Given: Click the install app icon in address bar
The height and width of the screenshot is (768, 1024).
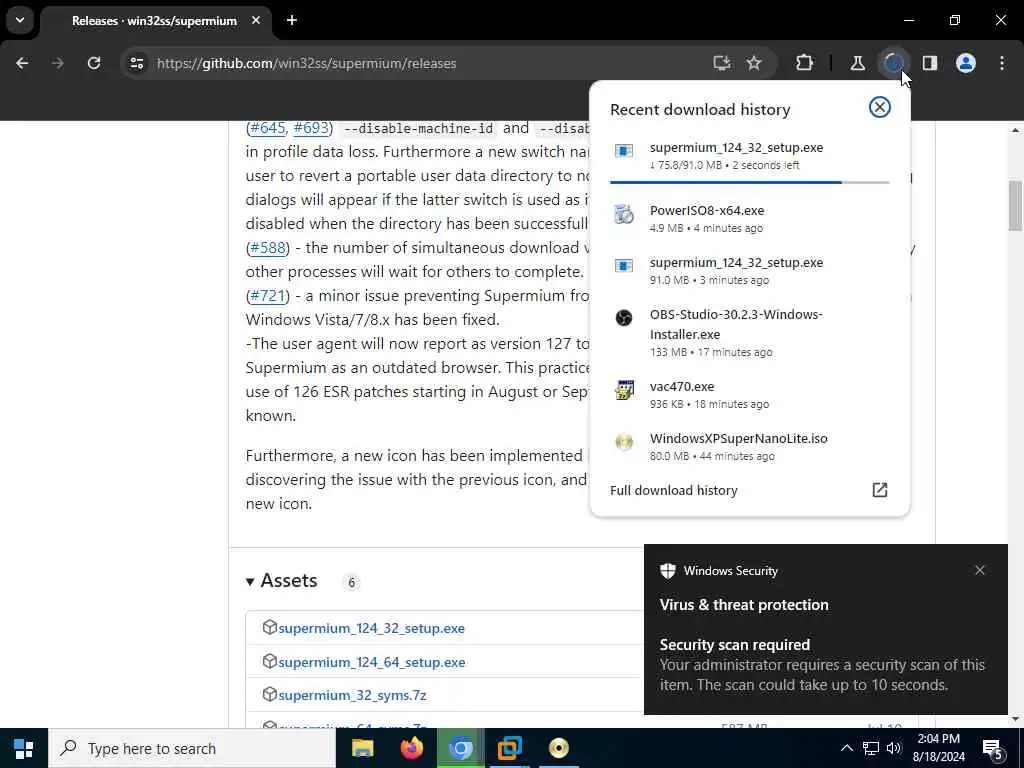Looking at the screenshot, I should 721,63.
